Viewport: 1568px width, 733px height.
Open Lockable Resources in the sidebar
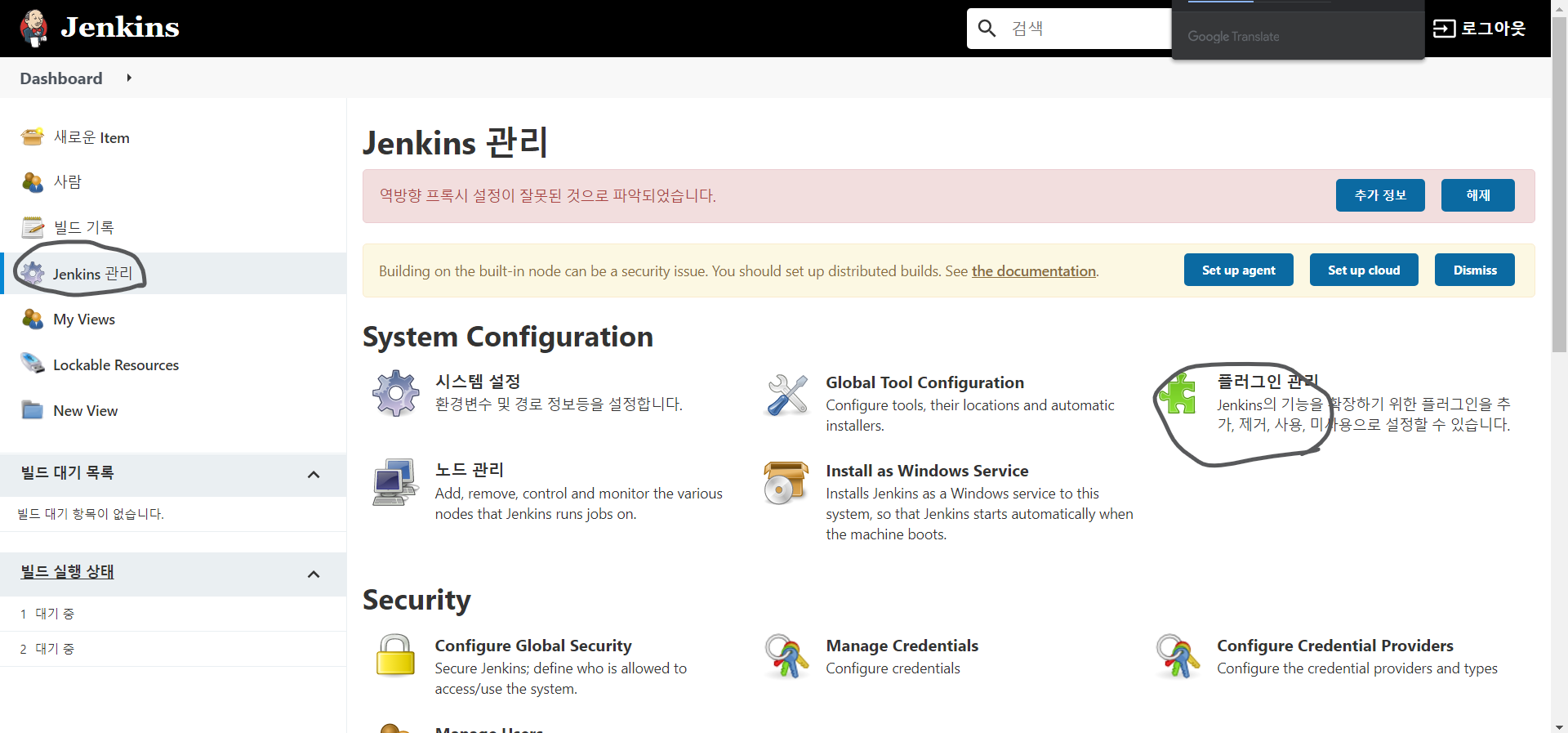[116, 365]
